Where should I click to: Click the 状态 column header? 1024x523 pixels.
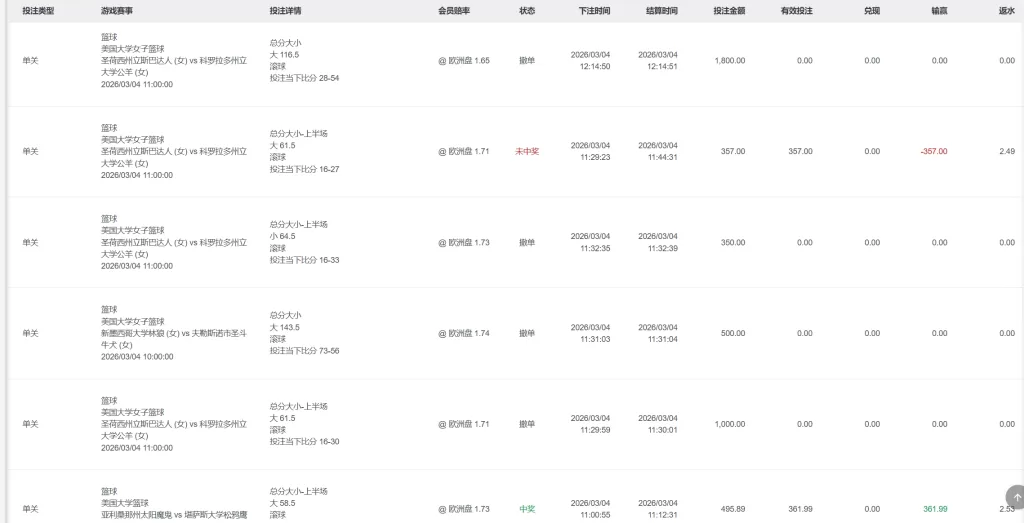(x=527, y=10)
